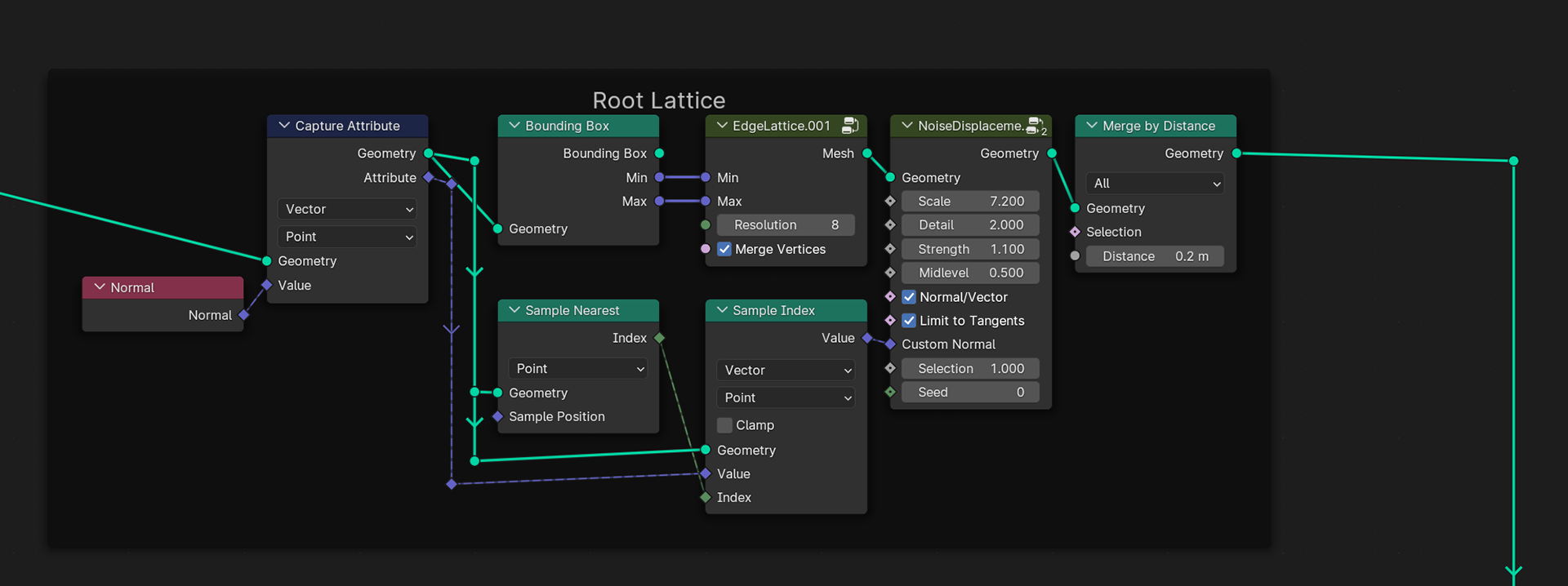Click the Bounding Box Max output socket
1568x586 pixels.
coord(659,201)
